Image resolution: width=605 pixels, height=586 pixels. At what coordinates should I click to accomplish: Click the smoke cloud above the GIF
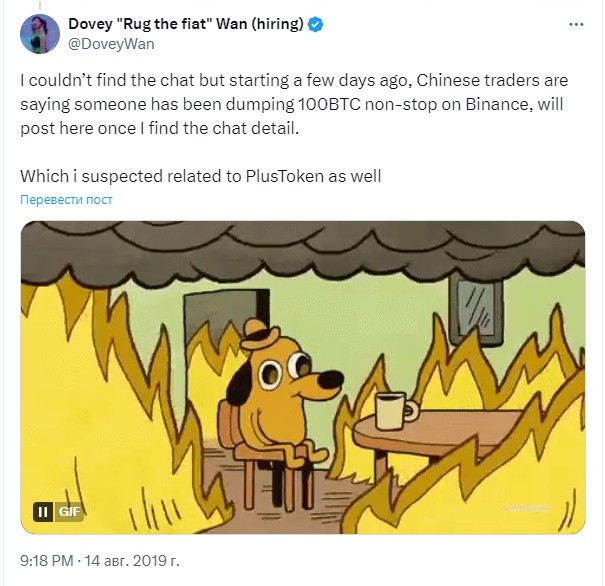tap(303, 251)
